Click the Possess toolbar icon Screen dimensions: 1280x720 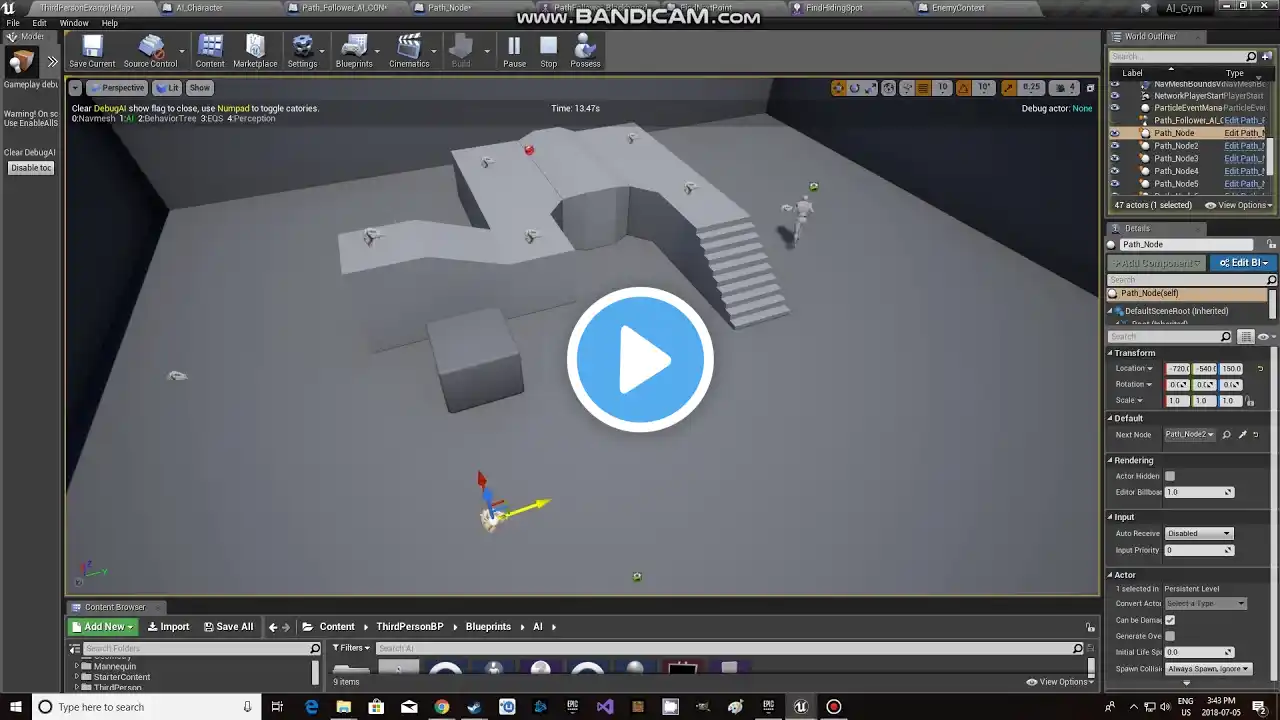pos(585,52)
